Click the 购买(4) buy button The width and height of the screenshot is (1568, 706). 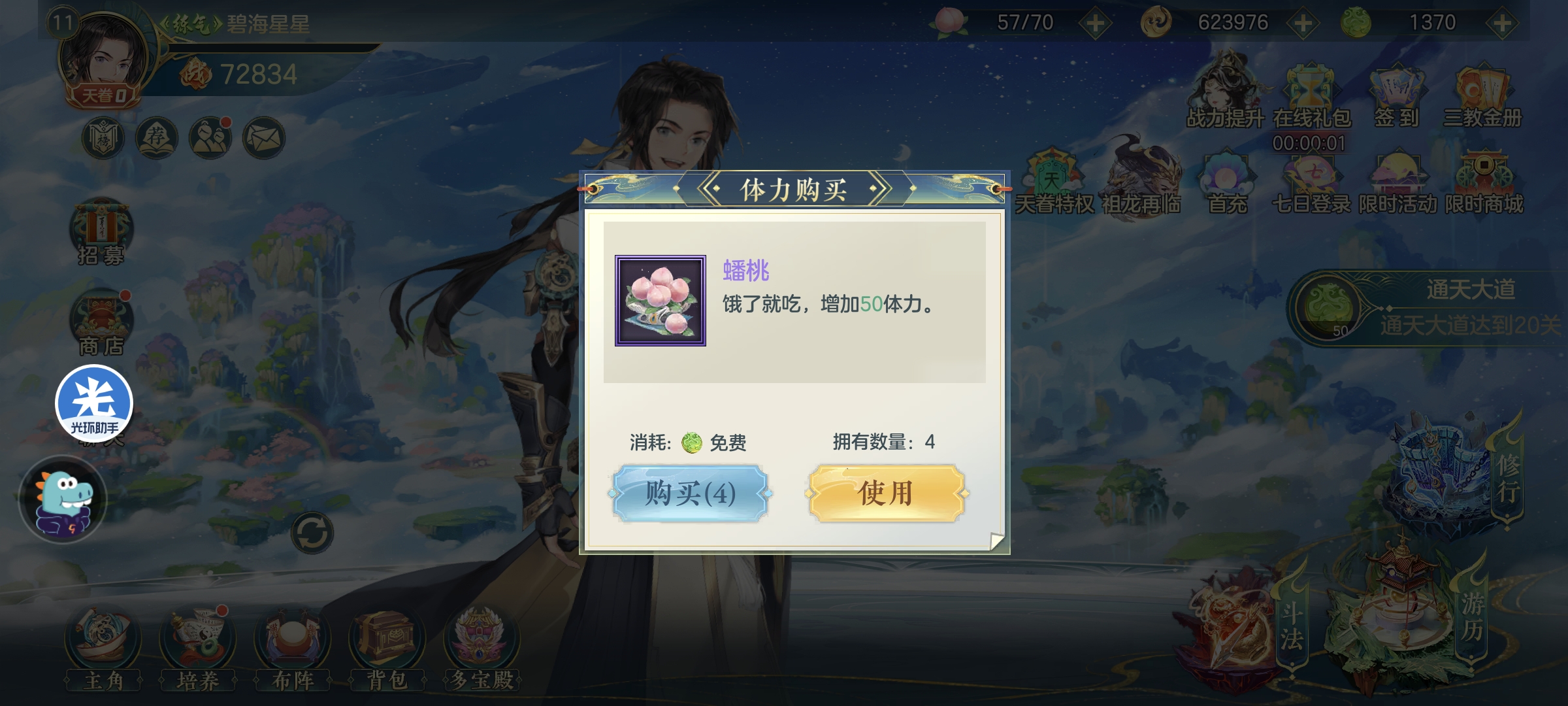click(691, 494)
